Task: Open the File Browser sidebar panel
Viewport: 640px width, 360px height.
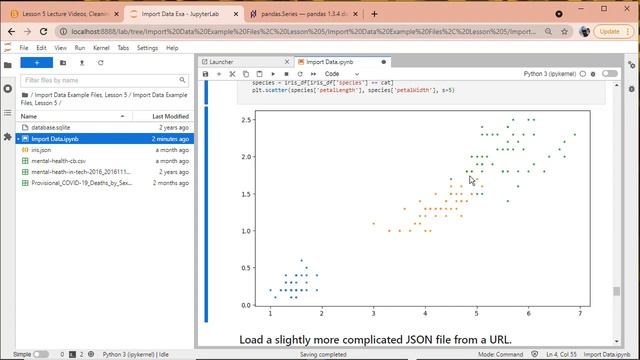Action: [7, 65]
